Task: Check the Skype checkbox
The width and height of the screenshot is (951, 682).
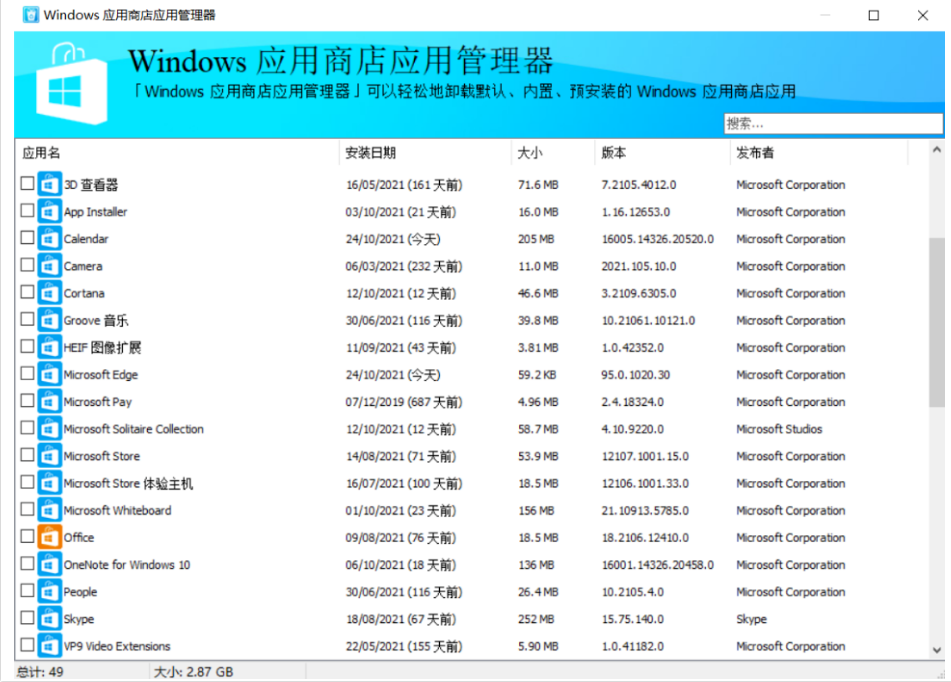Action: tap(27, 618)
